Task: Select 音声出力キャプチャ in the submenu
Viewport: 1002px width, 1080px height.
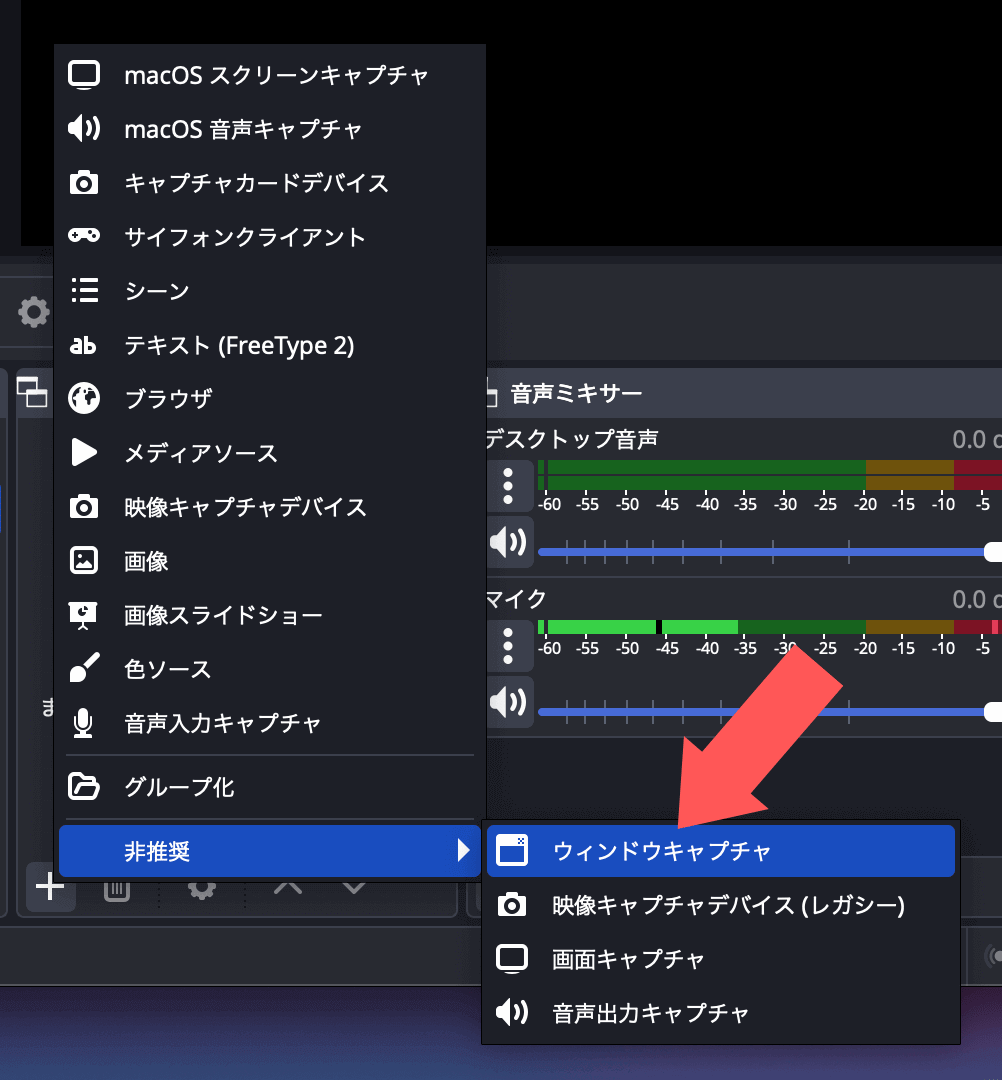Action: (x=720, y=1013)
